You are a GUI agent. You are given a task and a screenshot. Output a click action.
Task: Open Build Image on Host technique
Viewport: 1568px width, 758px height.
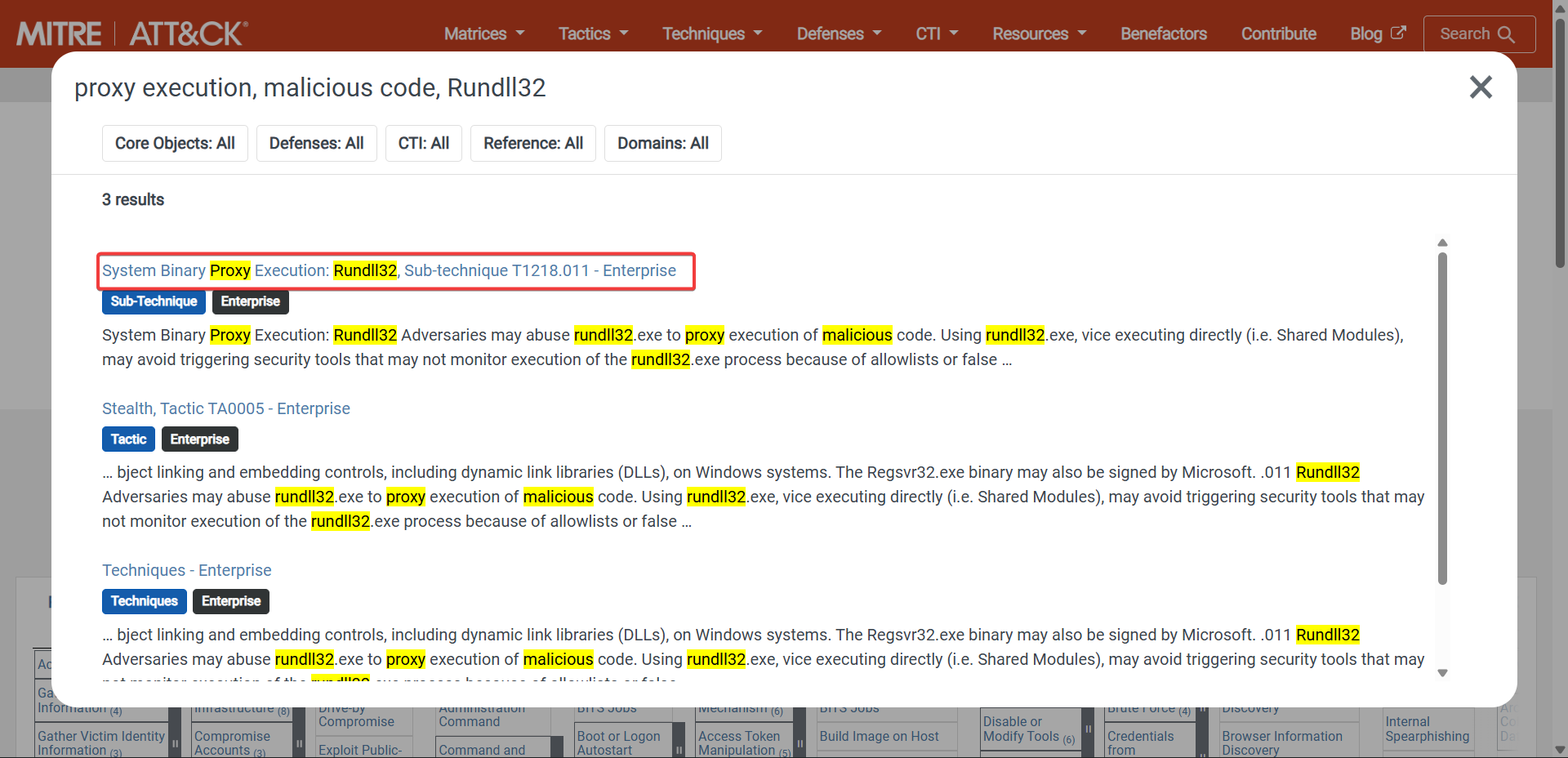point(880,737)
